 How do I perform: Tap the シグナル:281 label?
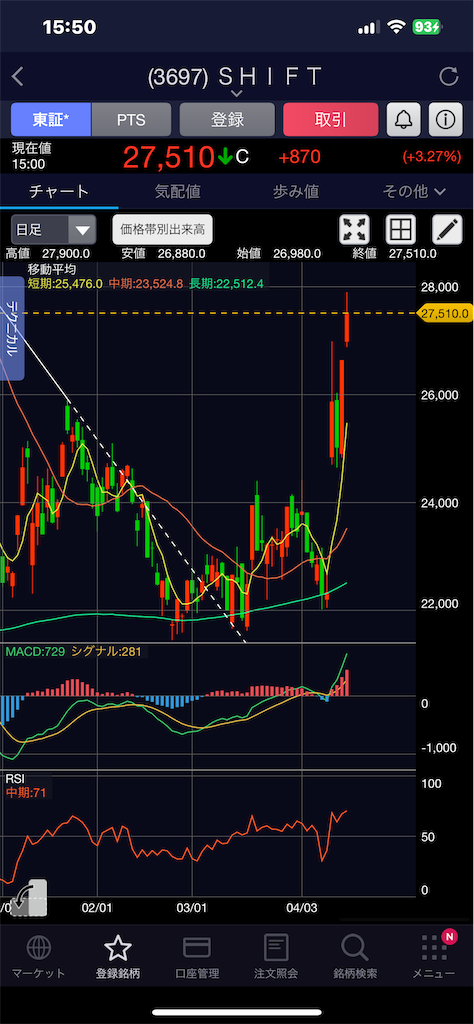pos(104,651)
